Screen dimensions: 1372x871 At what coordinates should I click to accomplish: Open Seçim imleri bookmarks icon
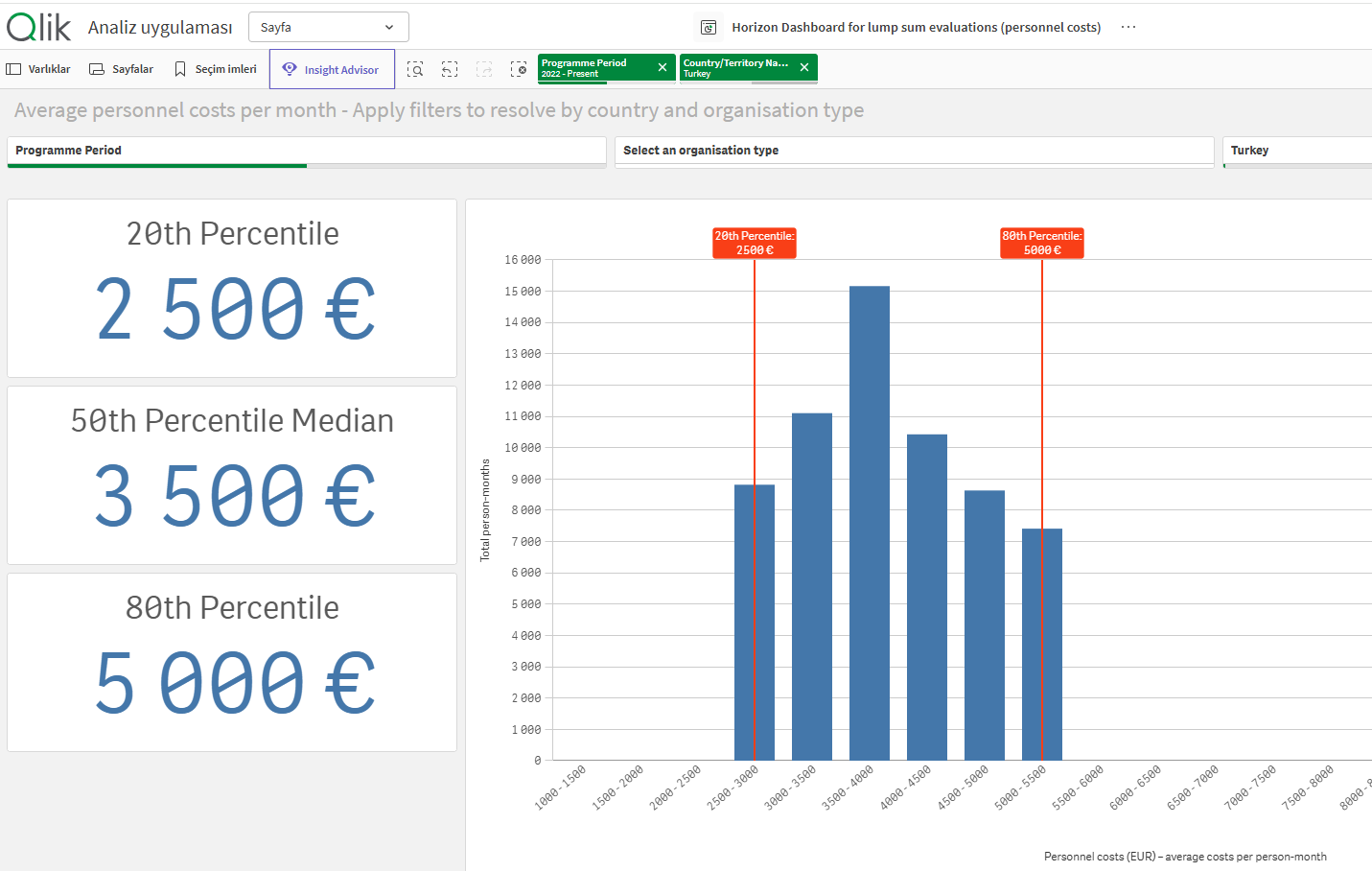pyautogui.click(x=215, y=69)
